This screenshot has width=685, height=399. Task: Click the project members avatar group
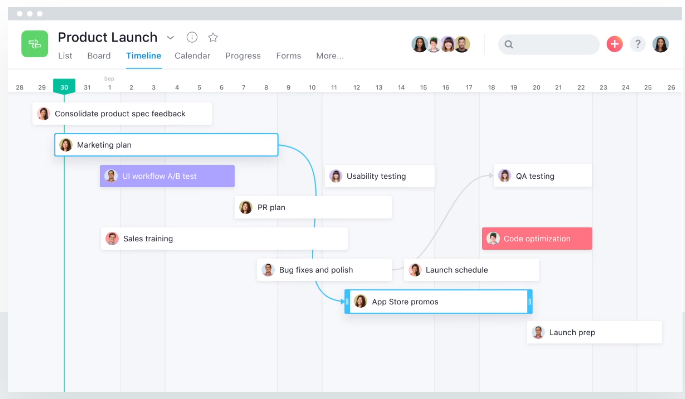click(440, 44)
